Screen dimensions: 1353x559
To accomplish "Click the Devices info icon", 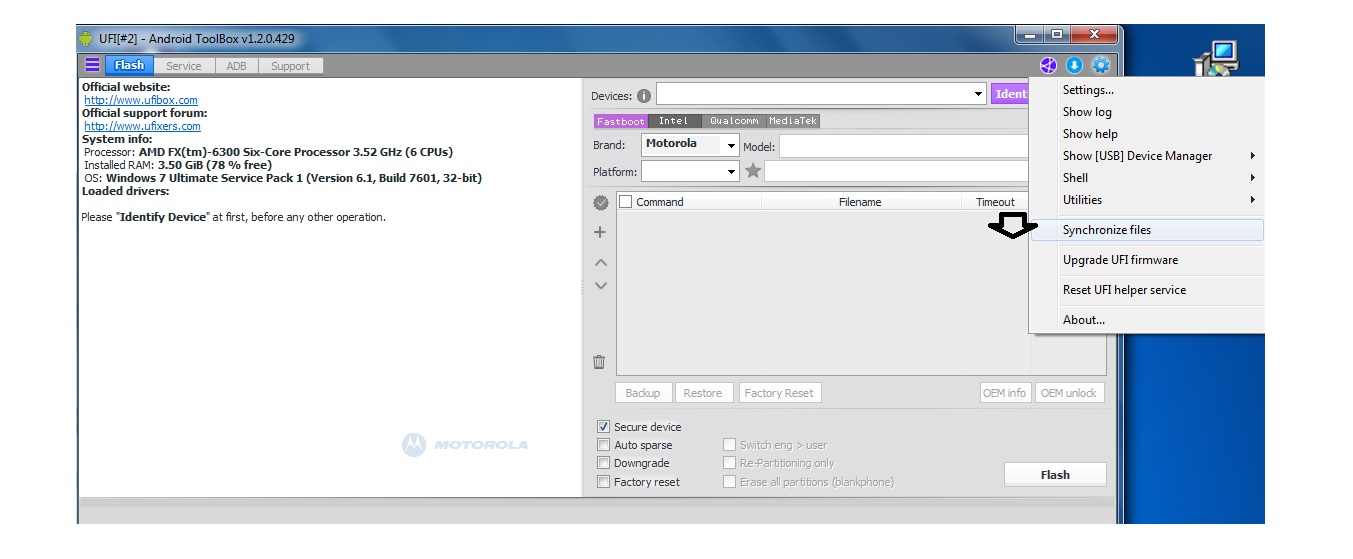I will pyautogui.click(x=643, y=96).
